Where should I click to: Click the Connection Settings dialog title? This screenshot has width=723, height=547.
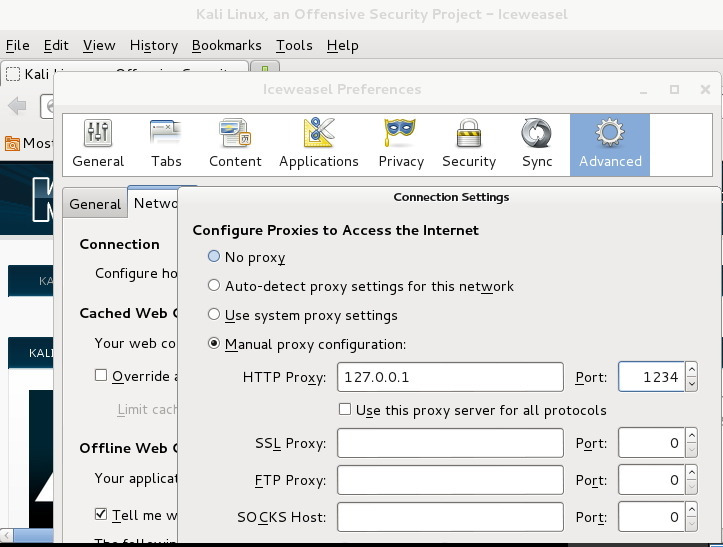[451, 197]
